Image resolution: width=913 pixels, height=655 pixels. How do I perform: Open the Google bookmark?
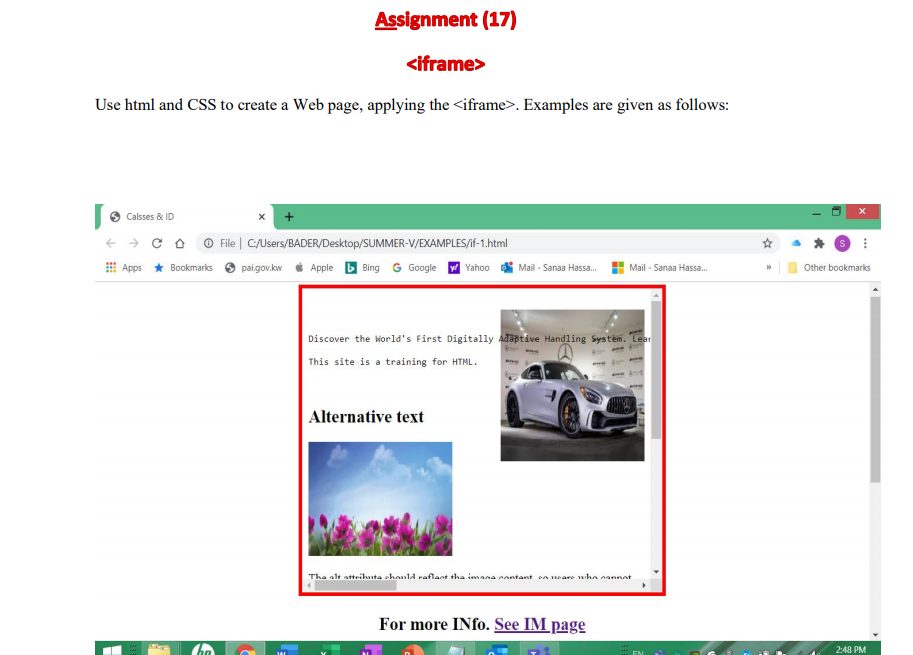click(414, 268)
